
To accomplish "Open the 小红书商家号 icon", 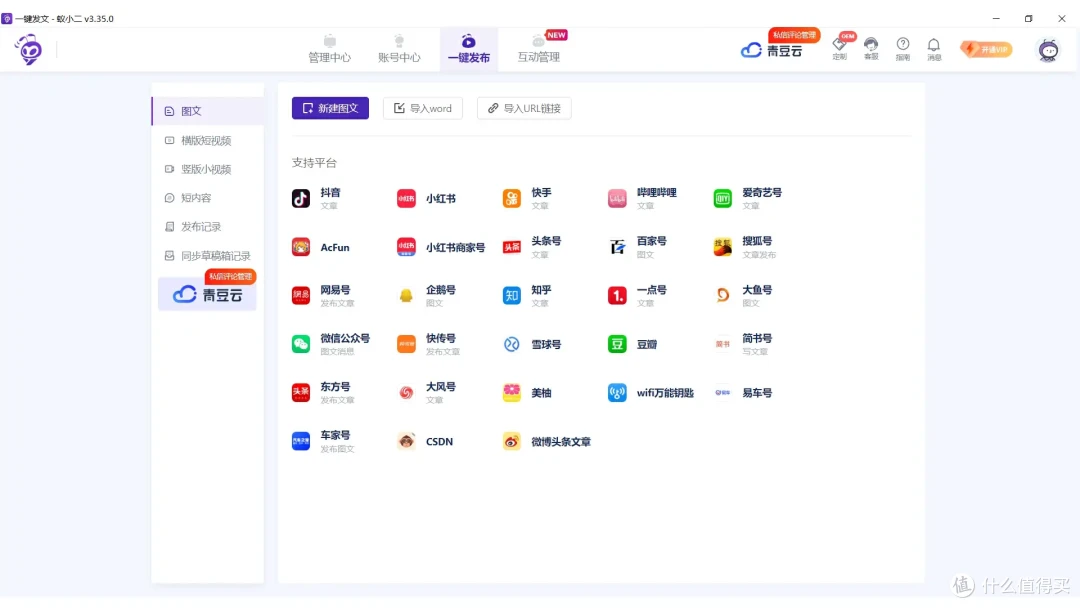I will 406,247.
